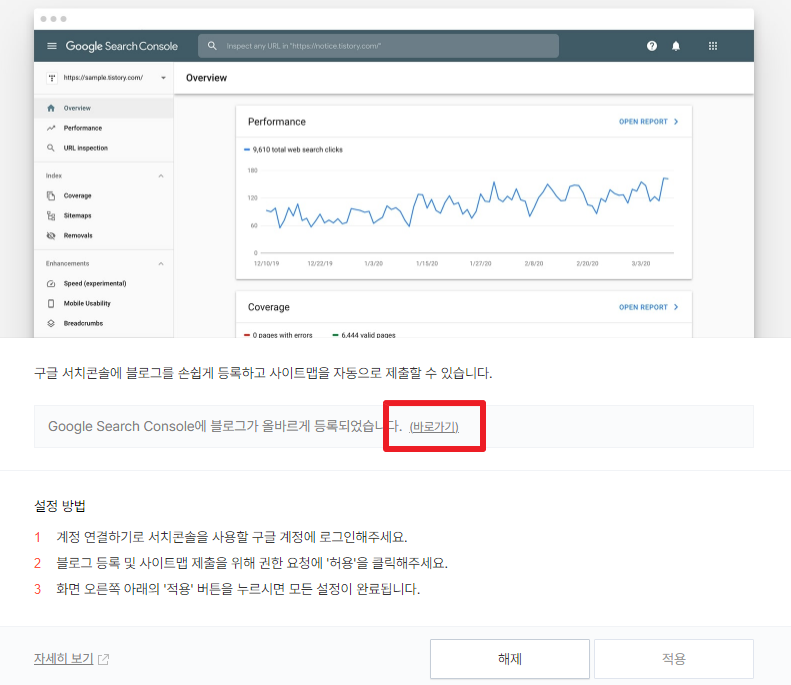Click the arrow next to Coverage OPEN REPORT
This screenshot has width=791, height=685.
coord(676,307)
